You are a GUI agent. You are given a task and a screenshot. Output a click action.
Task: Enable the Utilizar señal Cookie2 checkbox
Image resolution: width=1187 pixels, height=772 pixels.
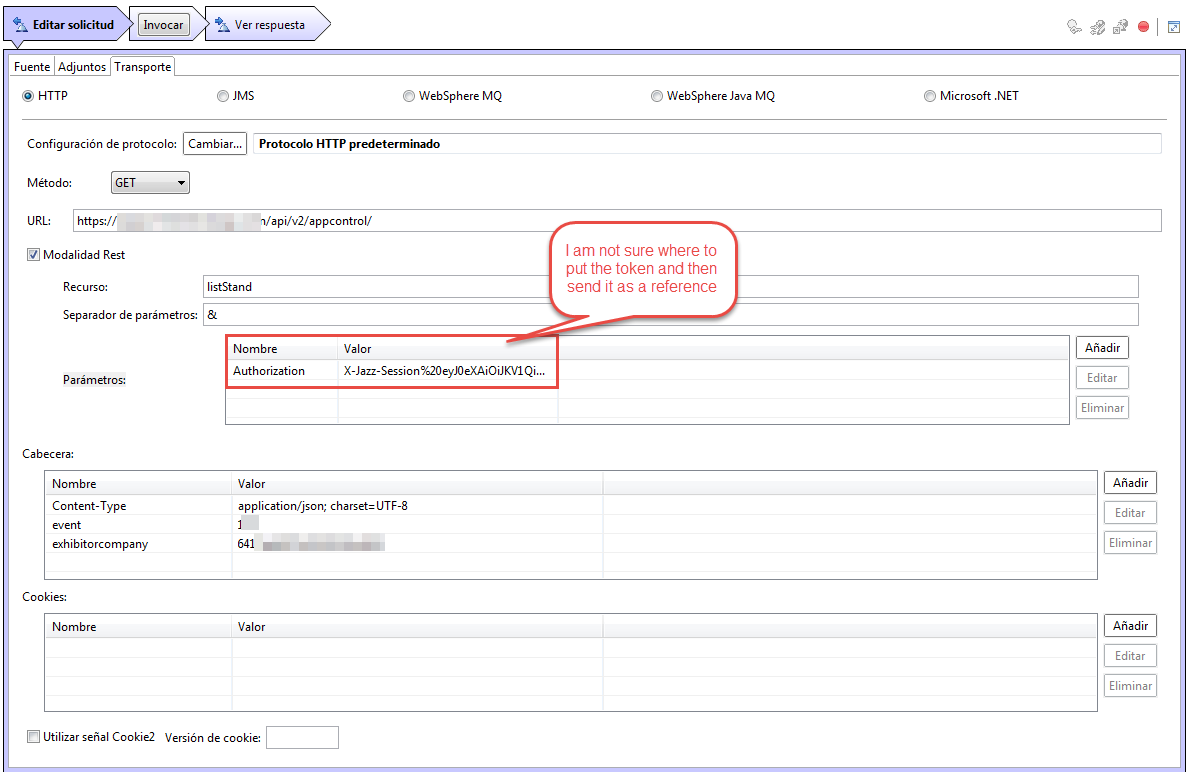coord(33,736)
